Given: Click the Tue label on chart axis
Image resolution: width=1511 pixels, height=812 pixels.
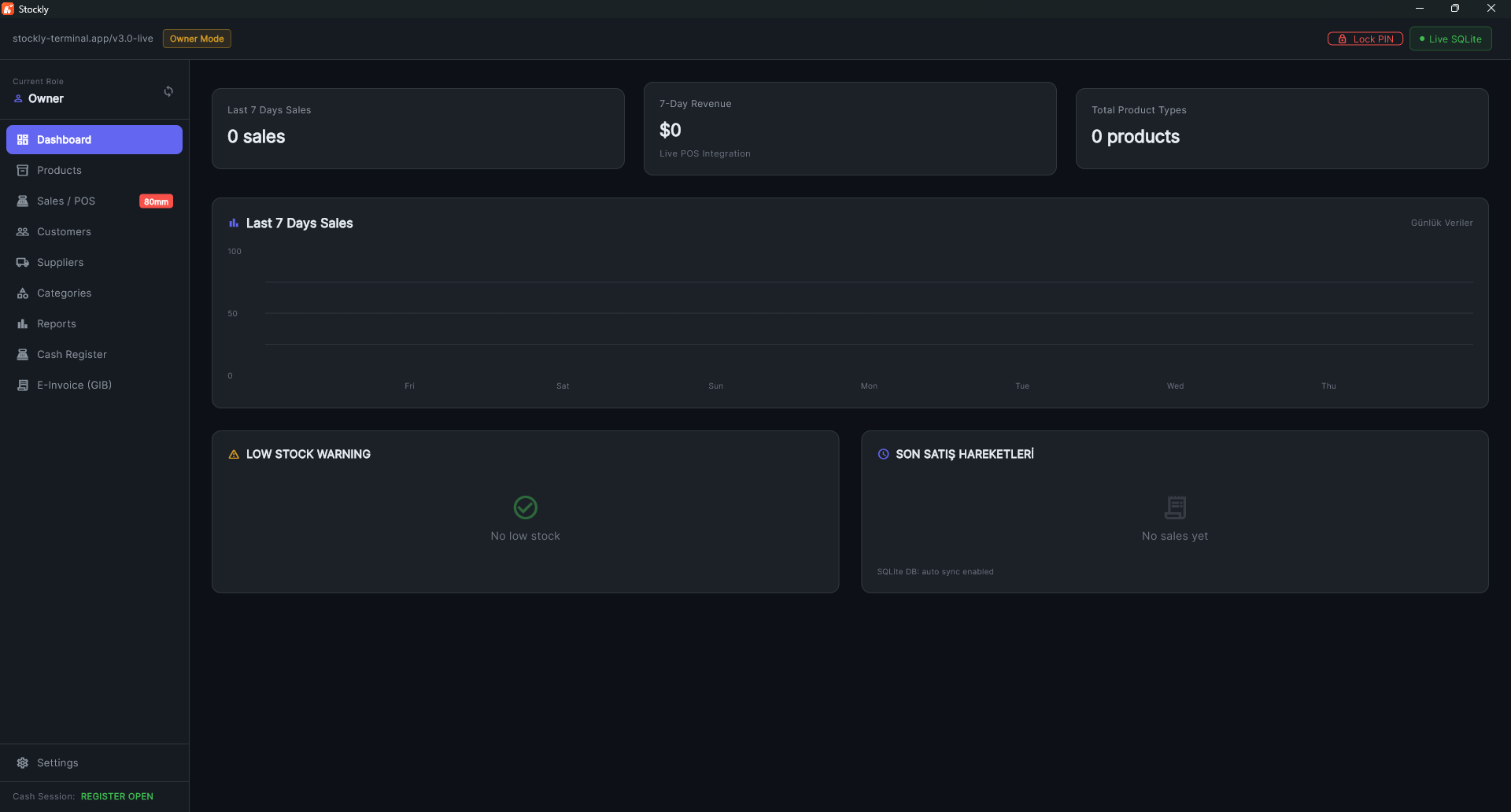Looking at the screenshot, I should pos(1022,386).
